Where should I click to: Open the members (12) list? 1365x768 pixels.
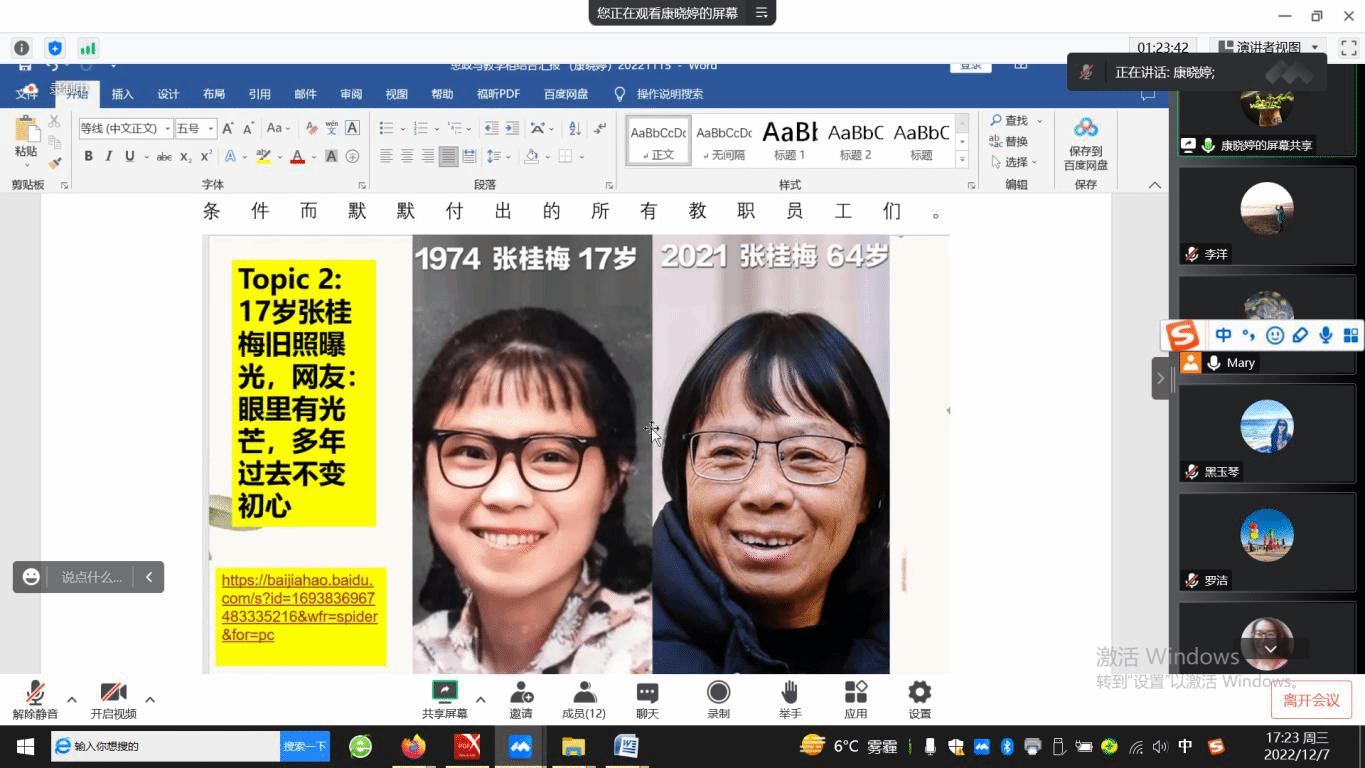pos(584,692)
